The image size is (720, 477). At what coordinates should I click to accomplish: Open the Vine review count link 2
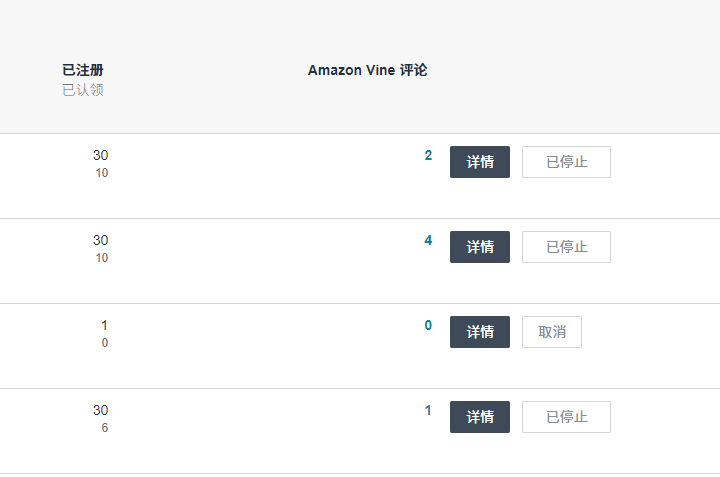coord(428,156)
